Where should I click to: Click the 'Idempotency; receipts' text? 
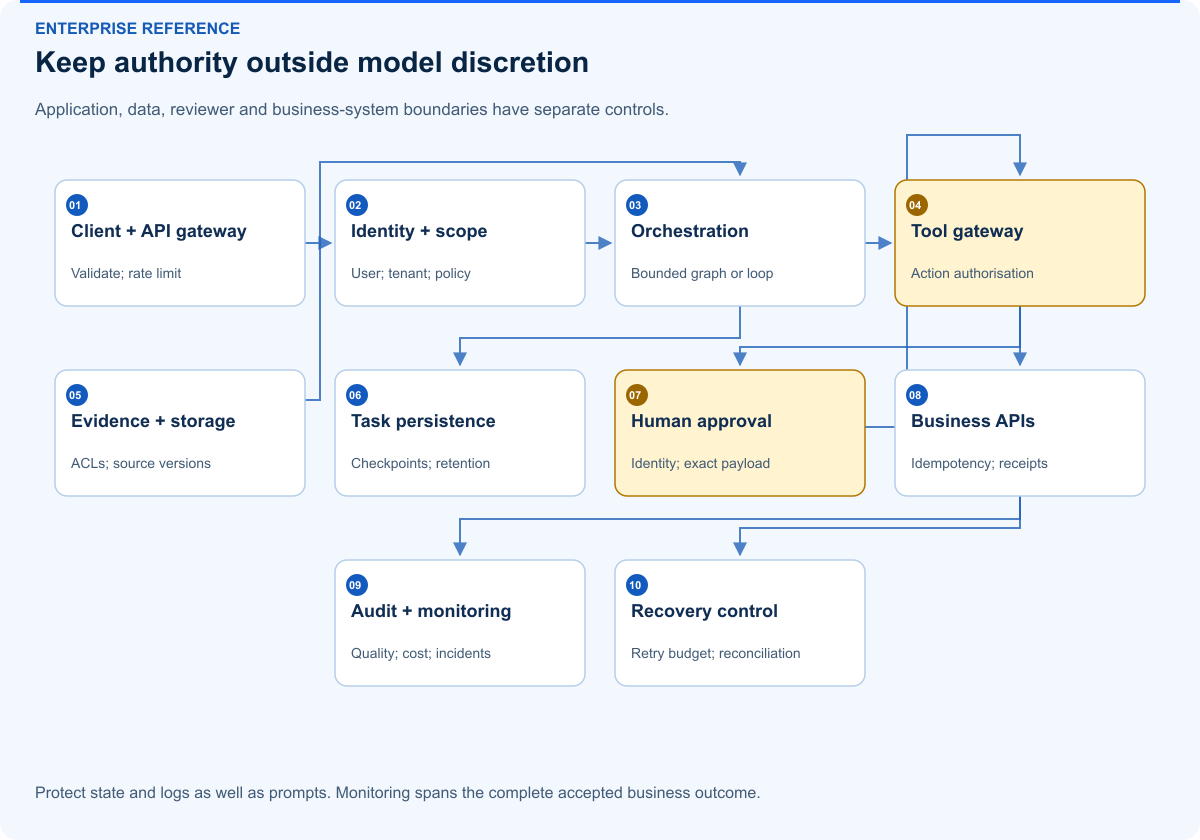[979, 463]
